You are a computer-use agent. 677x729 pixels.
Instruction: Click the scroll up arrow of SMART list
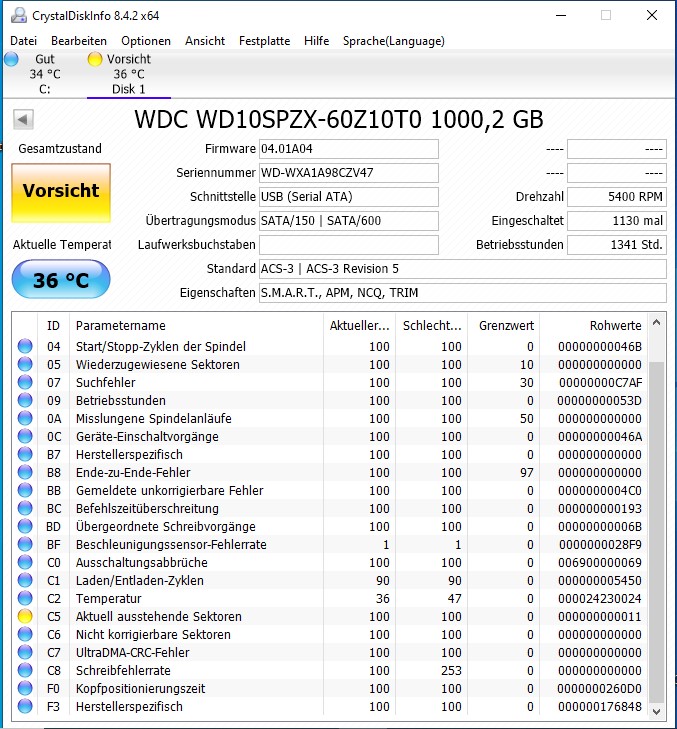(657, 323)
